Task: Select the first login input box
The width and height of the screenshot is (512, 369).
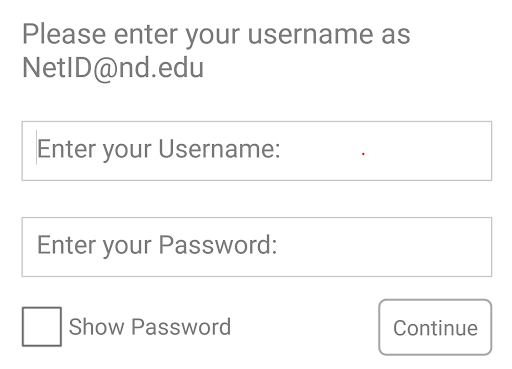Action: pos(257,151)
